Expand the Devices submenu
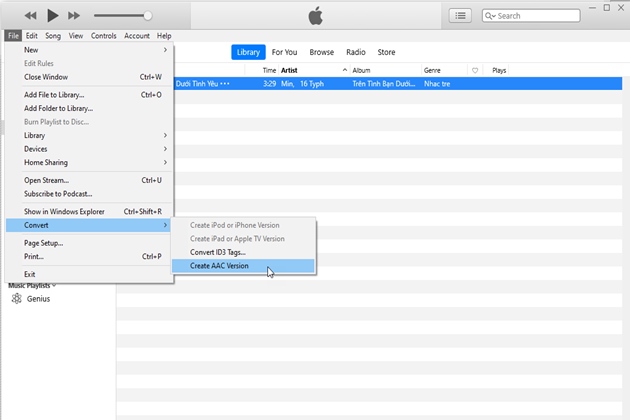630x420 pixels. tap(165, 149)
